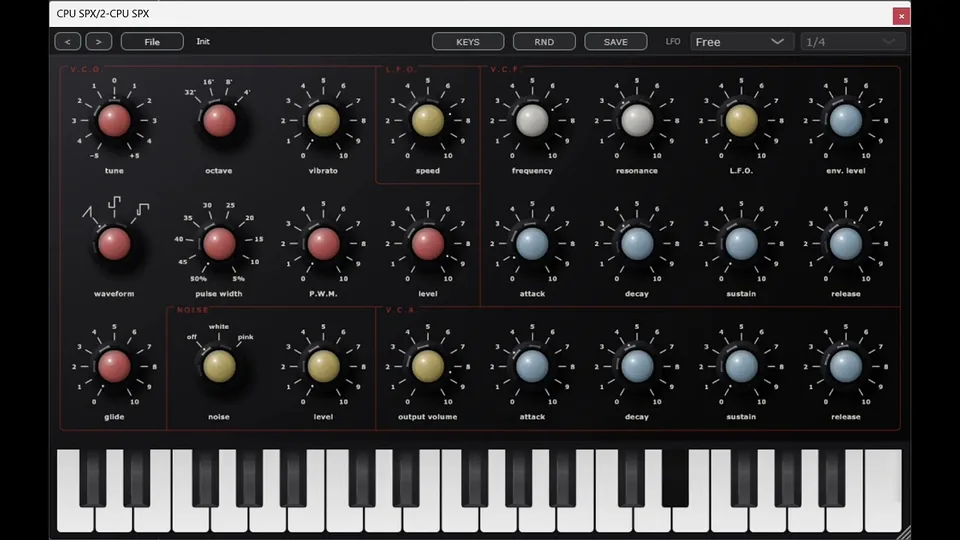The width and height of the screenshot is (960, 540).
Task: Open the File menu
Action: [x=152, y=42]
